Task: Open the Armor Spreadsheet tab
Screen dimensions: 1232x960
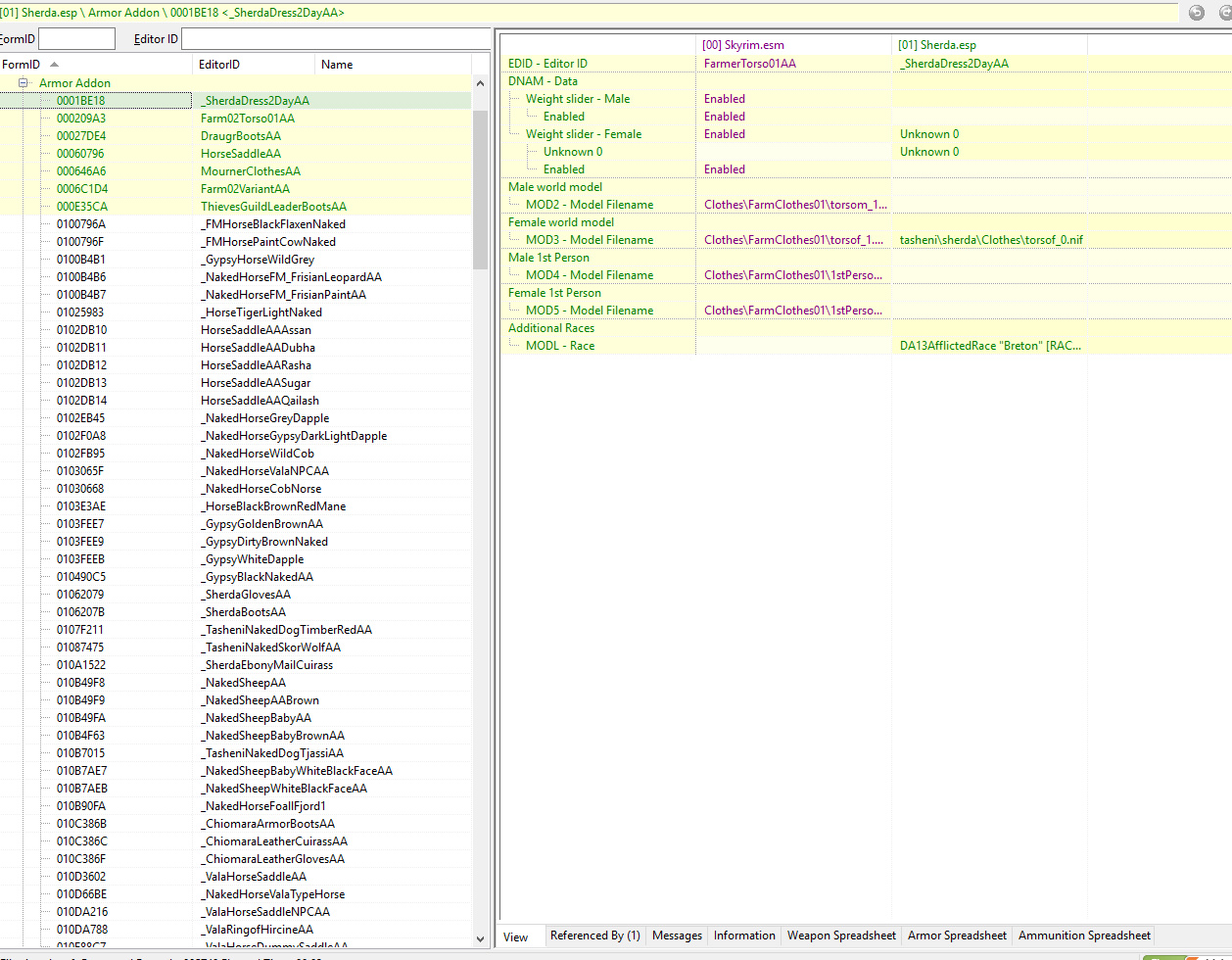Action: [x=957, y=936]
